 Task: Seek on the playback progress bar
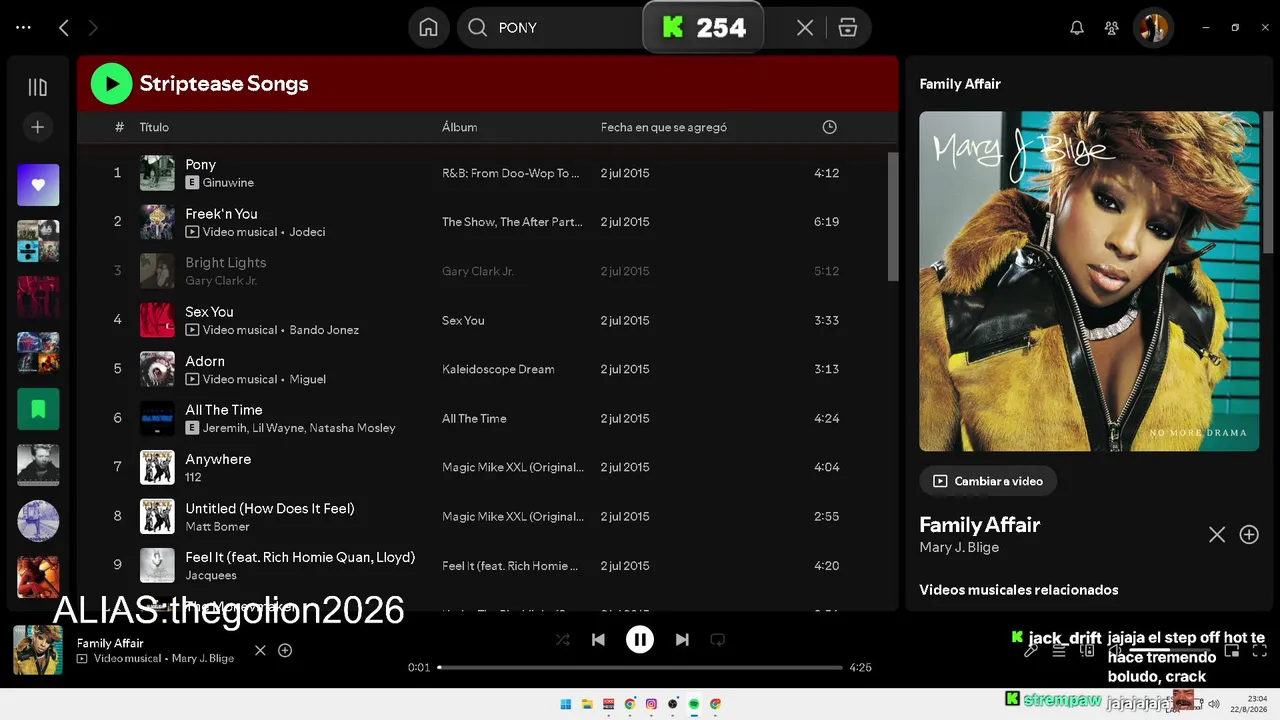click(x=640, y=667)
